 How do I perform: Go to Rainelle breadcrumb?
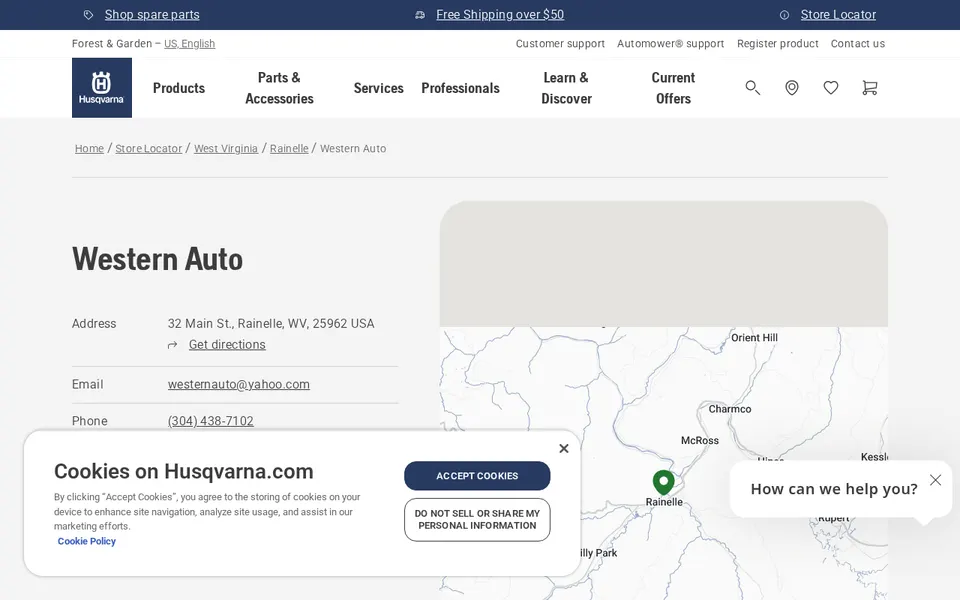pyautogui.click(x=289, y=148)
